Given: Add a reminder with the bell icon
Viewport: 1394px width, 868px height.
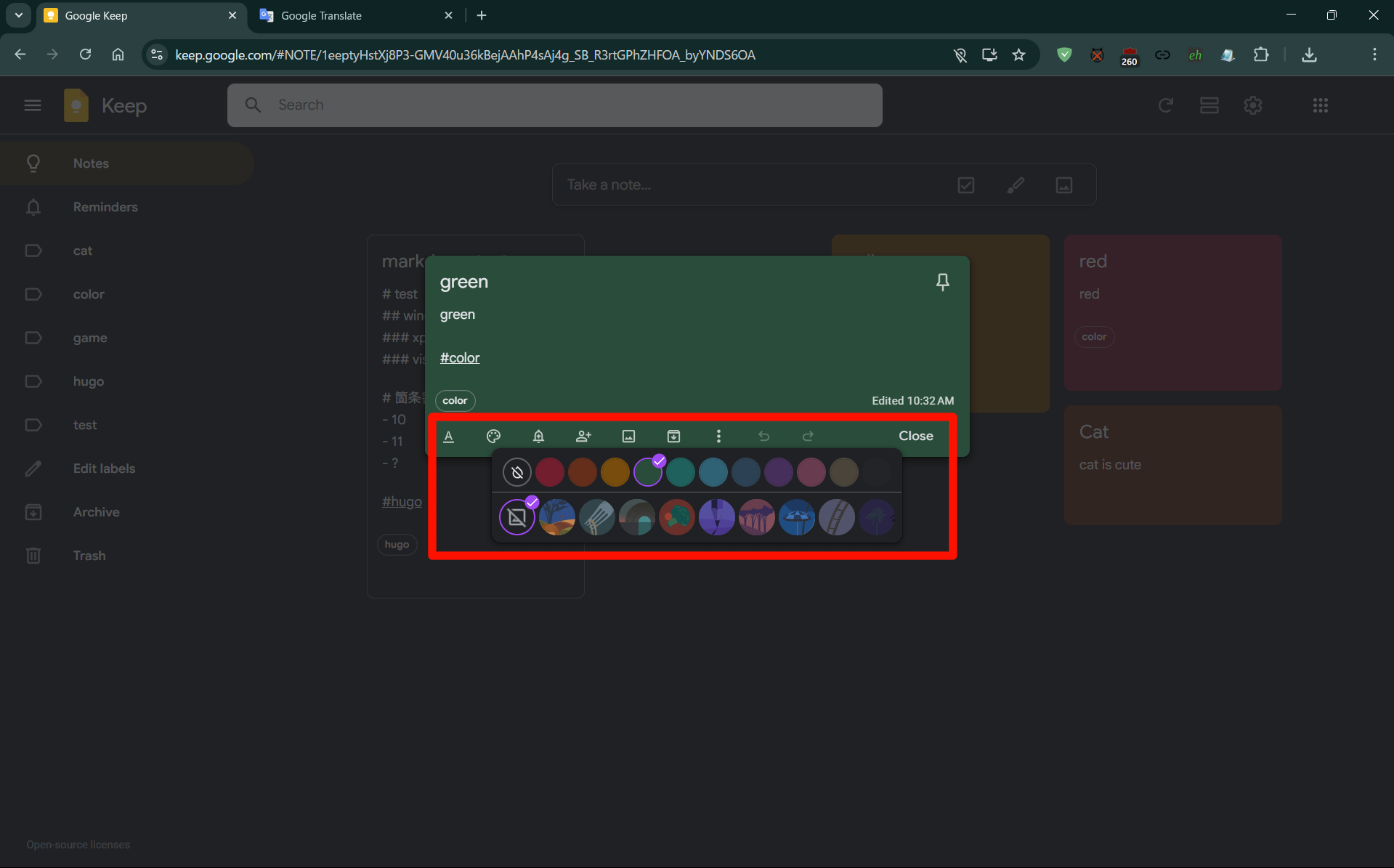Looking at the screenshot, I should (538, 436).
